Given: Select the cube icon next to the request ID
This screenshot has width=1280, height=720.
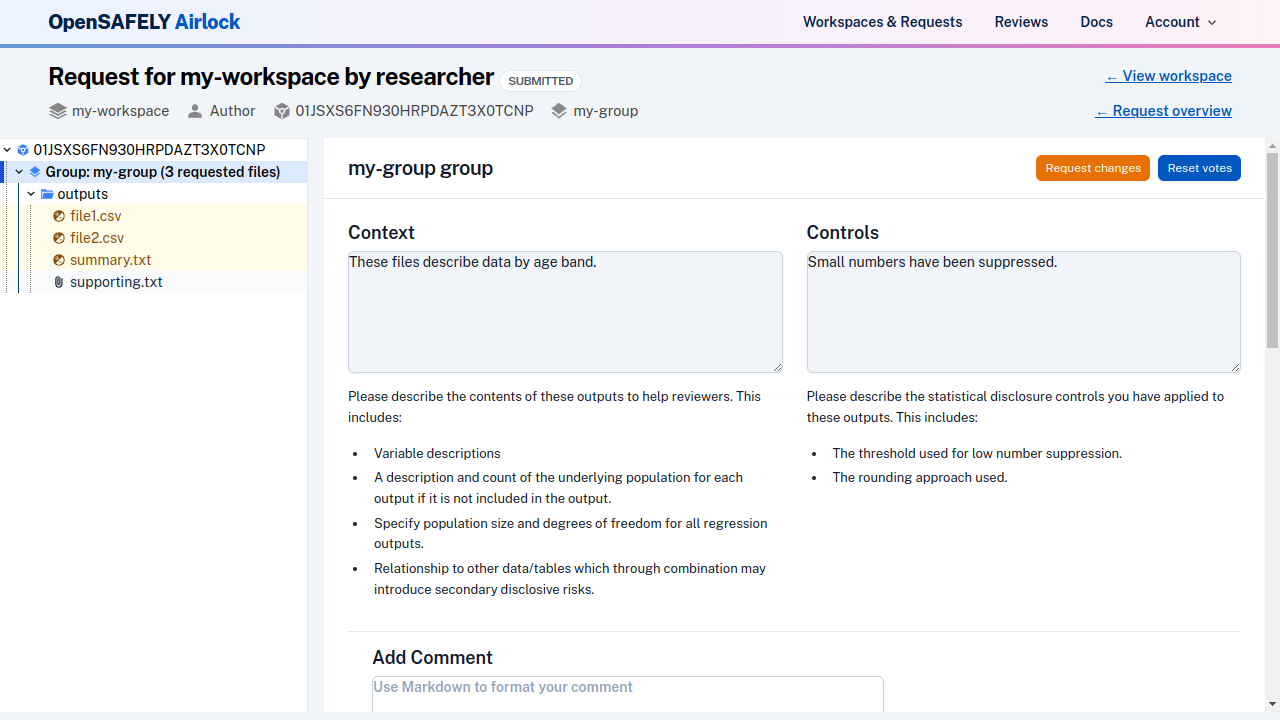Looking at the screenshot, I should click(23, 150).
